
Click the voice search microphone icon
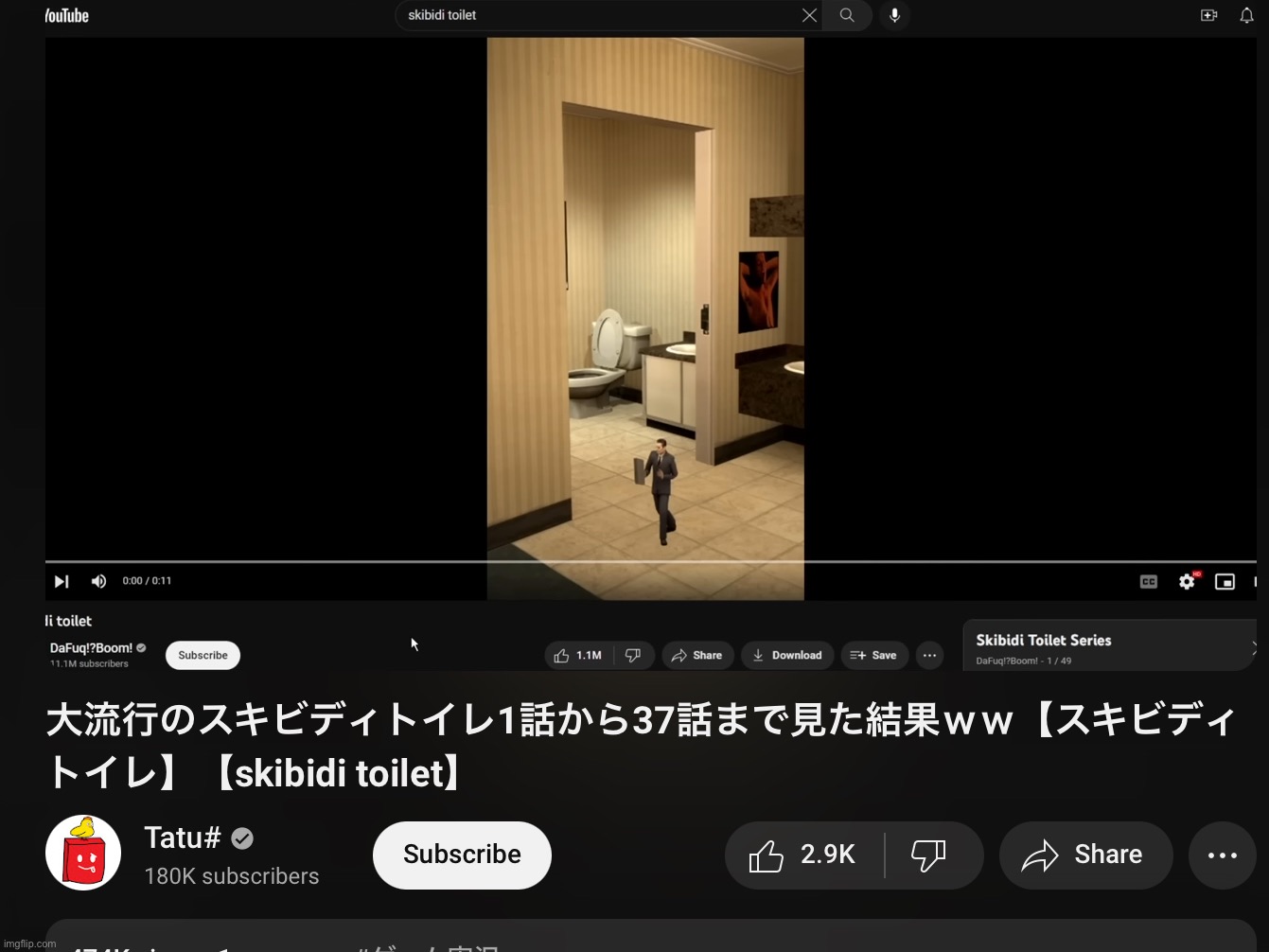[894, 15]
